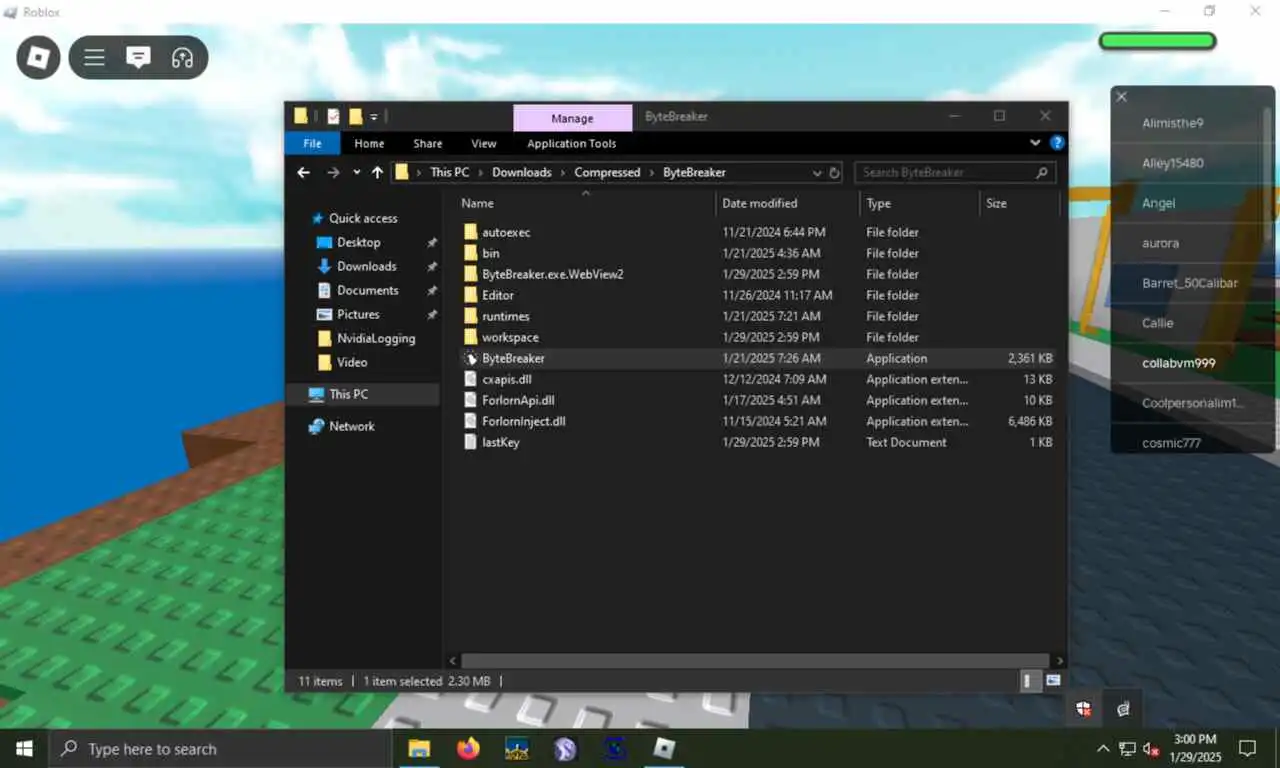Click Compressed in the address breadcrumb
This screenshot has width=1280, height=768.
click(607, 172)
